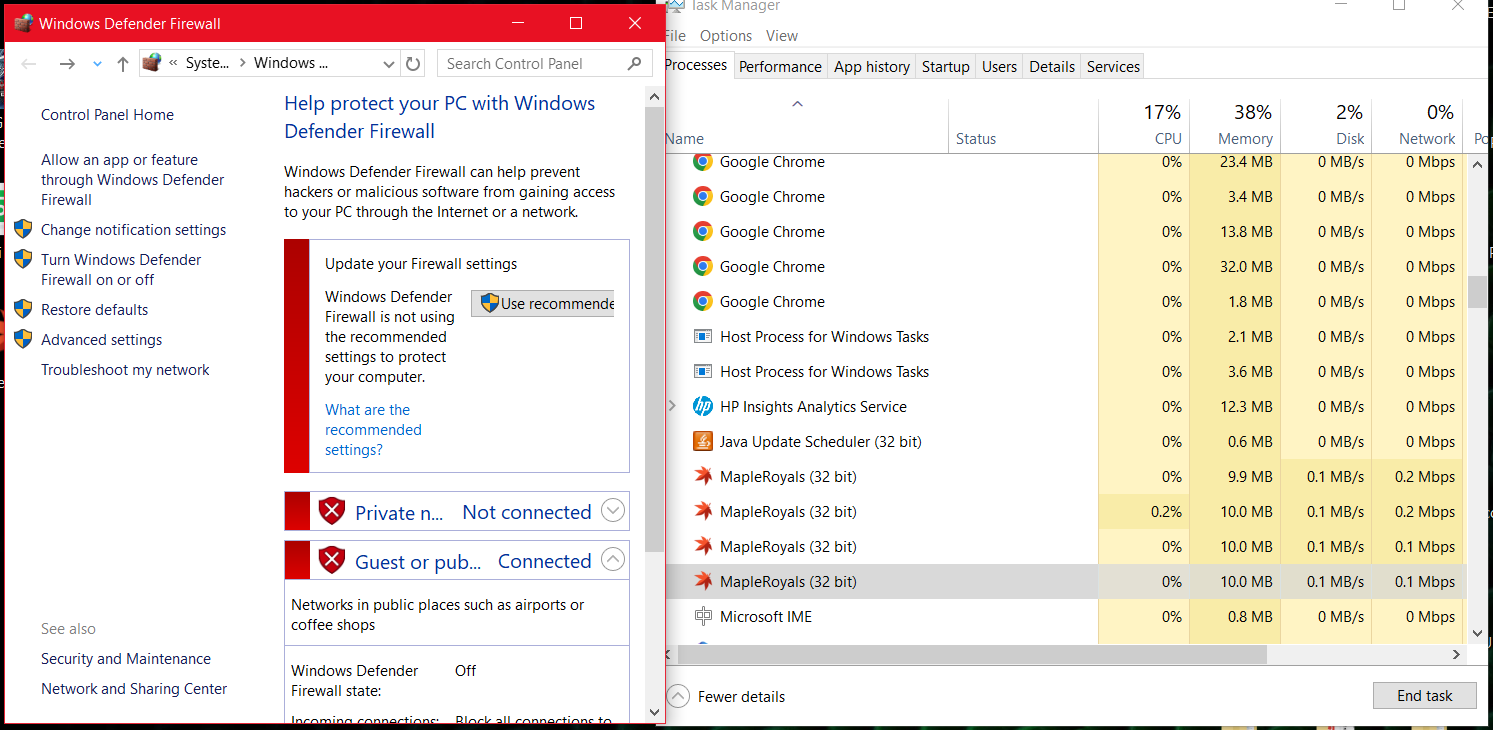
Task: Click red shield icon for Guest or public
Action: (x=331, y=560)
